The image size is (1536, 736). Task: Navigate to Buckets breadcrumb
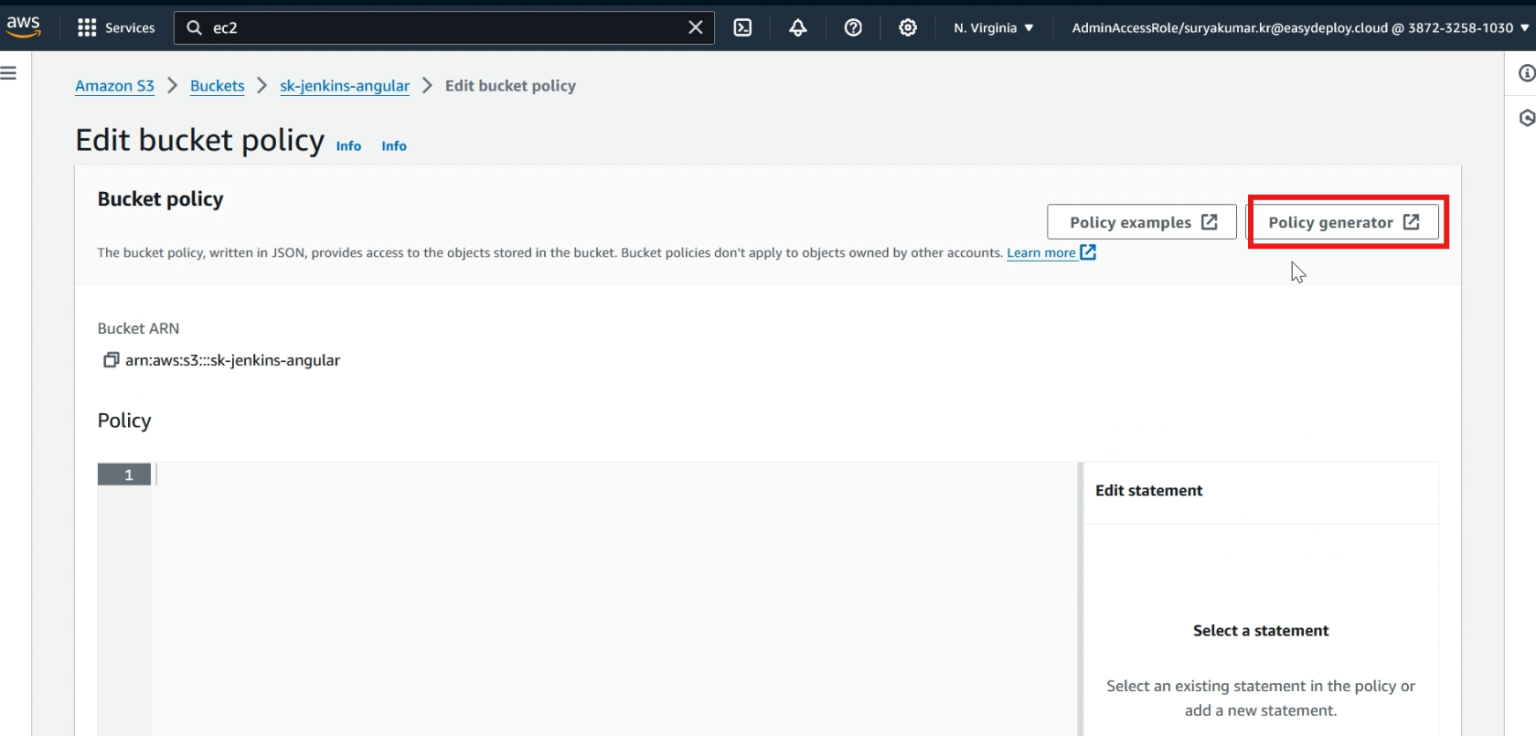tap(217, 86)
